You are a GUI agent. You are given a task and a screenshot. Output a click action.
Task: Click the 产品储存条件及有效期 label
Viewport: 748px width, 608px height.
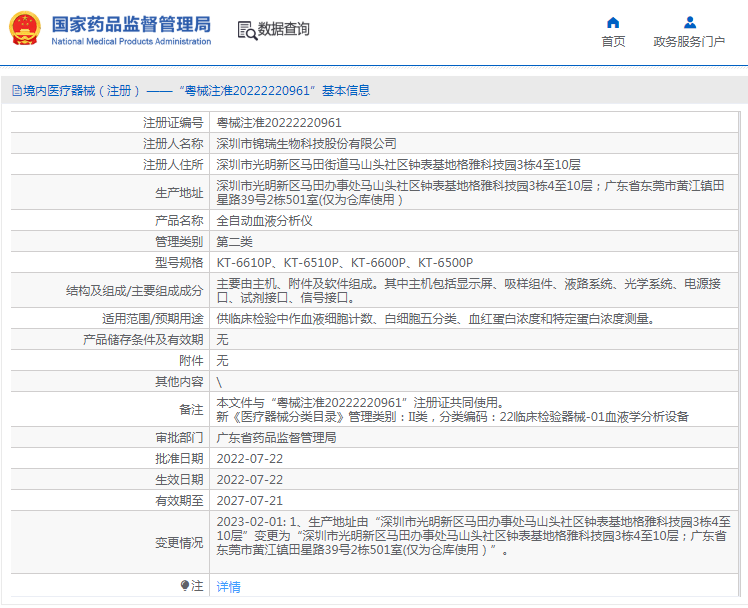coord(143,340)
